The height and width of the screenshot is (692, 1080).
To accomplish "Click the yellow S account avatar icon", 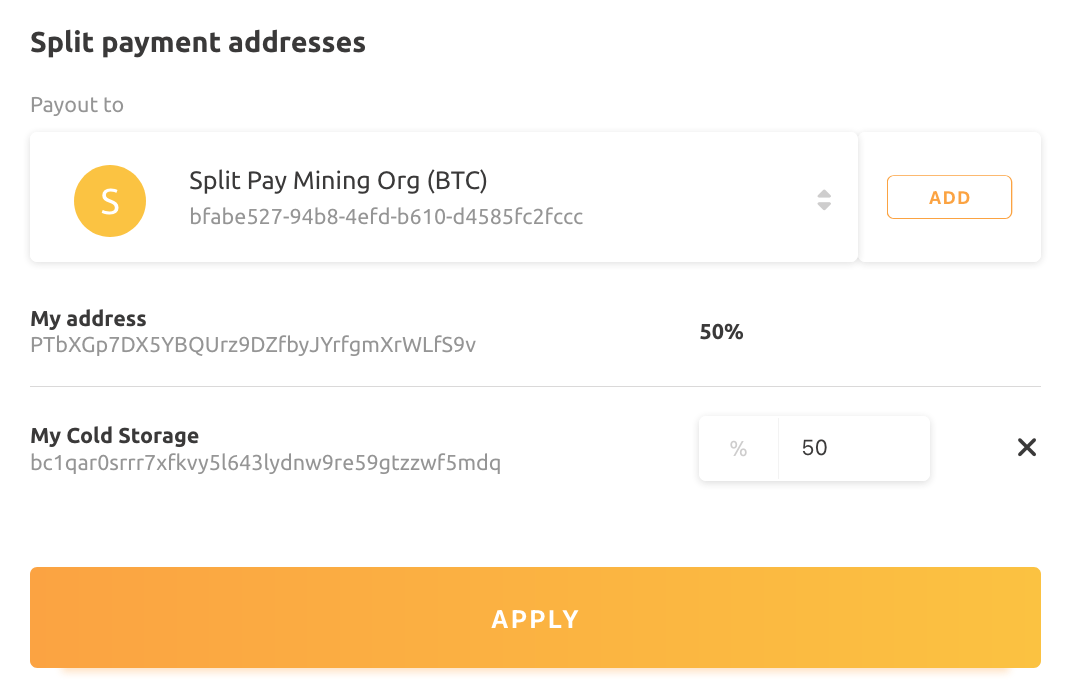I will pos(110,200).
